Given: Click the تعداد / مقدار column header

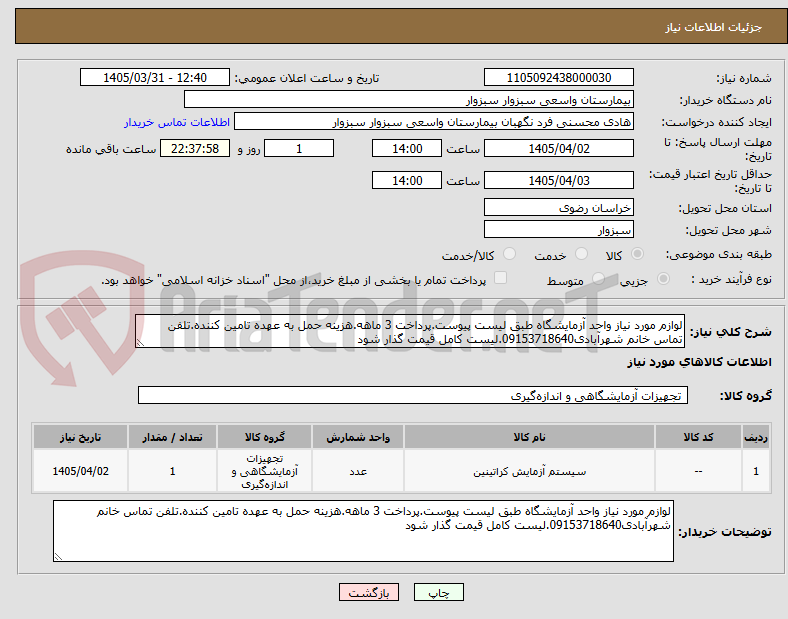Looking at the screenshot, I should (172, 437).
